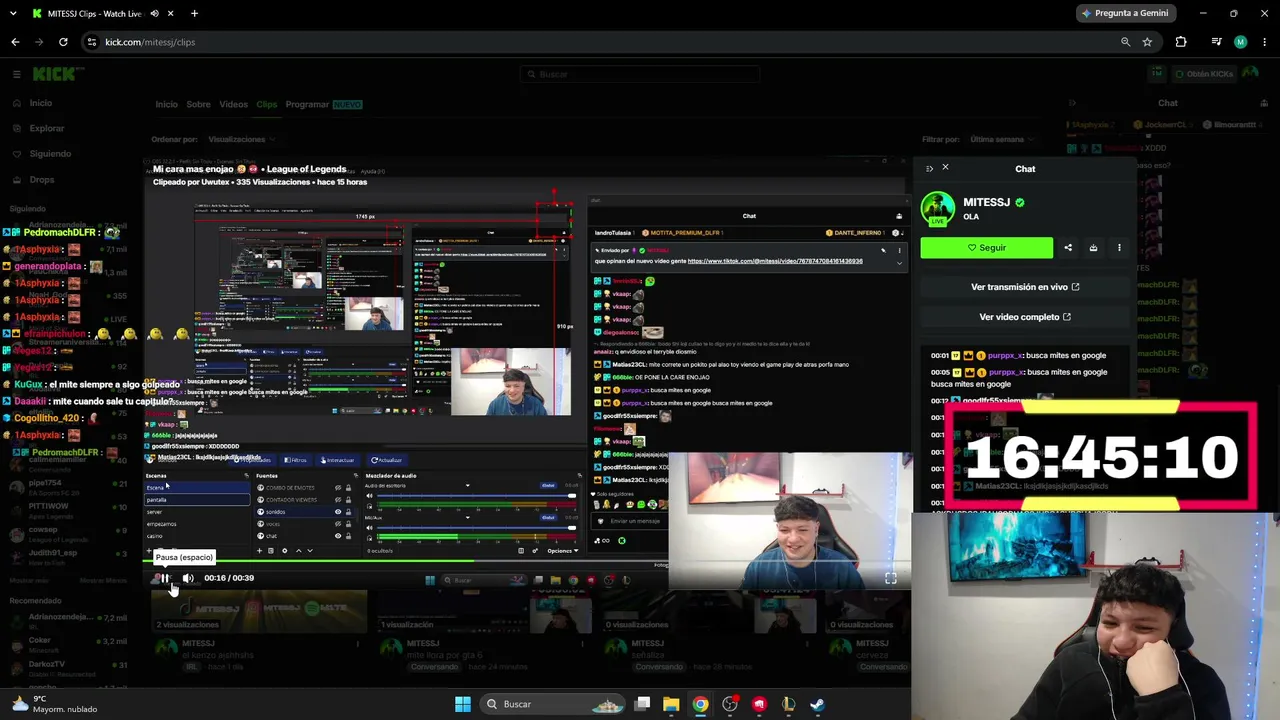Open File Explorer from the taskbar
The width and height of the screenshot is (1280, 720).
(671, 704)
